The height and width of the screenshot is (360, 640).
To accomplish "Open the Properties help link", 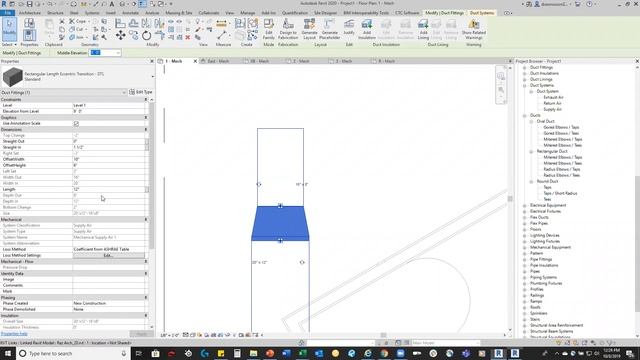I will pos(14,334).
